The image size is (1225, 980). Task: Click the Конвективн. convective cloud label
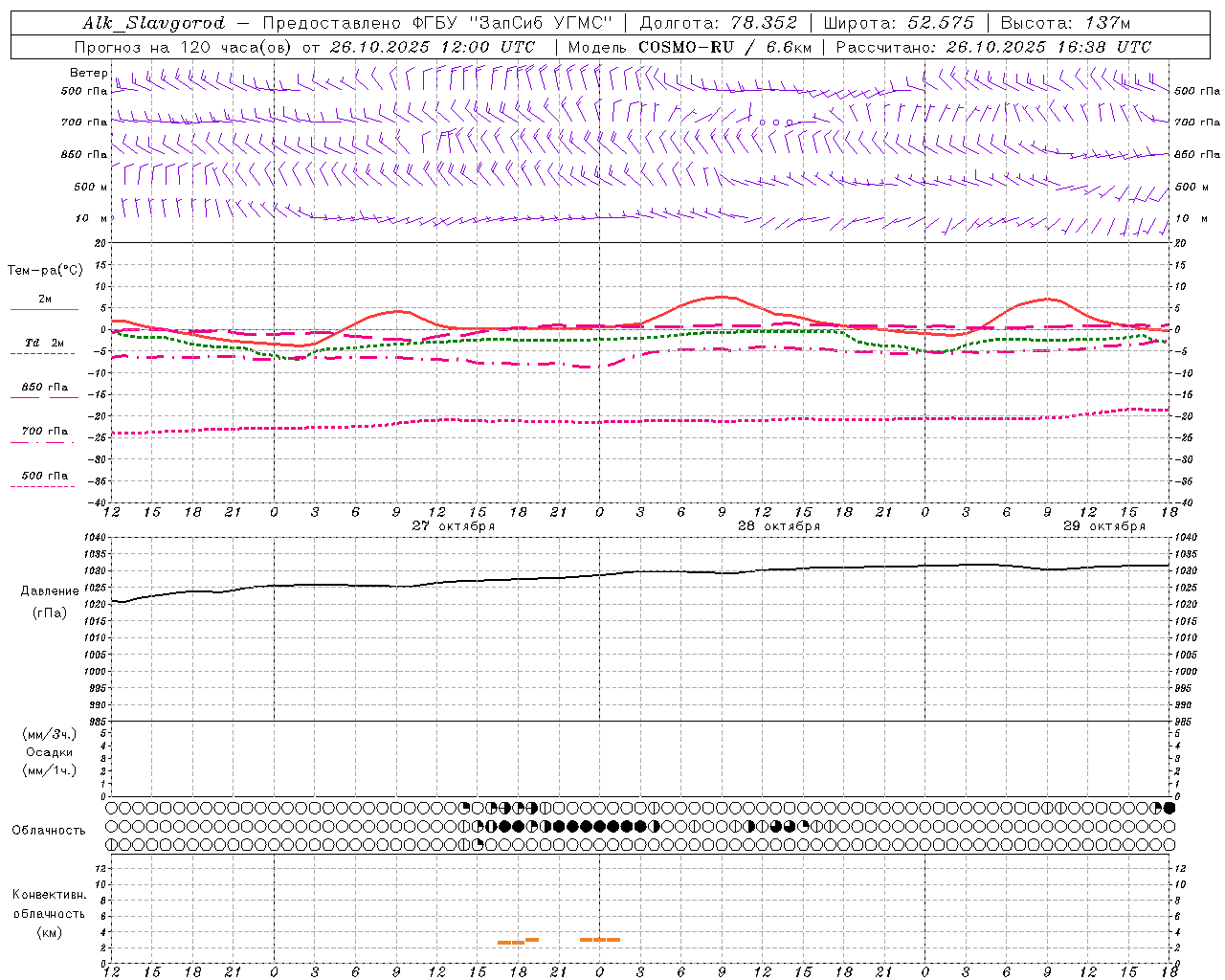[49, 895]
